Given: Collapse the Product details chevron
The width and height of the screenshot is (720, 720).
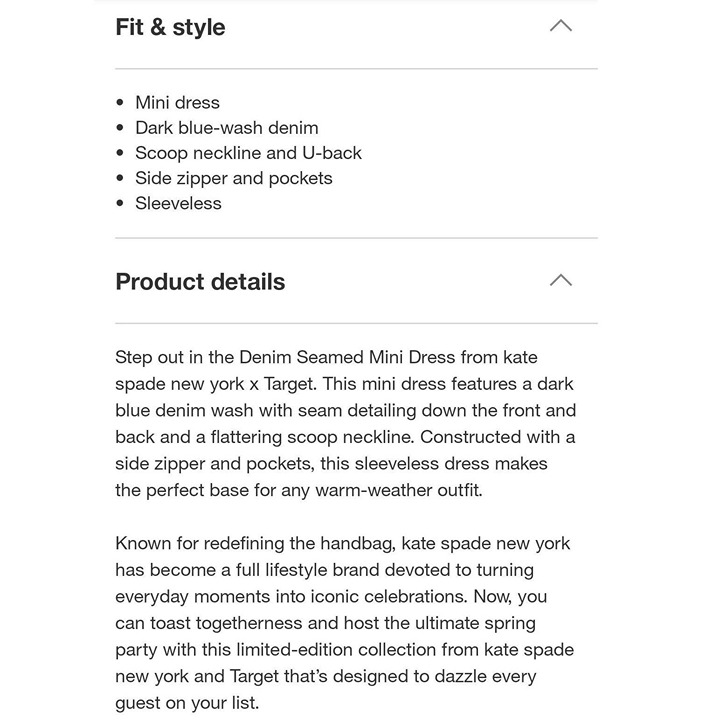Looking at the screenshot, I should click(x=561, y=280).
